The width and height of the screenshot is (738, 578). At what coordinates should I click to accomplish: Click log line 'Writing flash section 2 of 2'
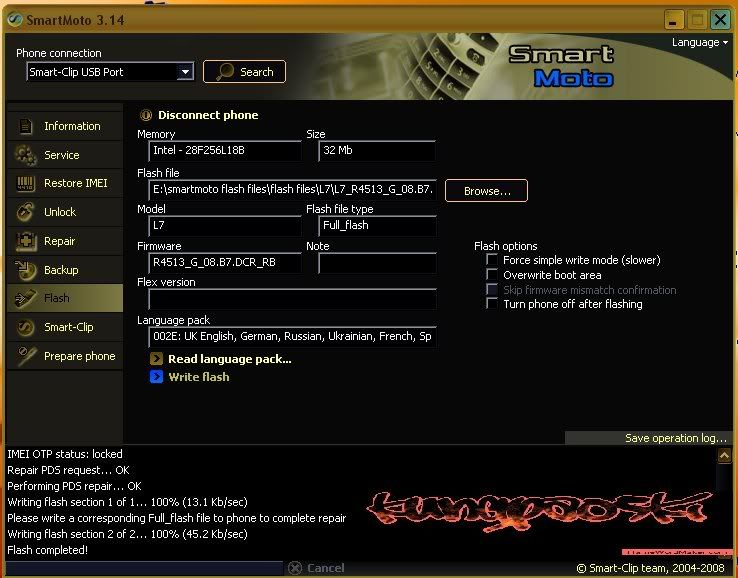(128, 534)
